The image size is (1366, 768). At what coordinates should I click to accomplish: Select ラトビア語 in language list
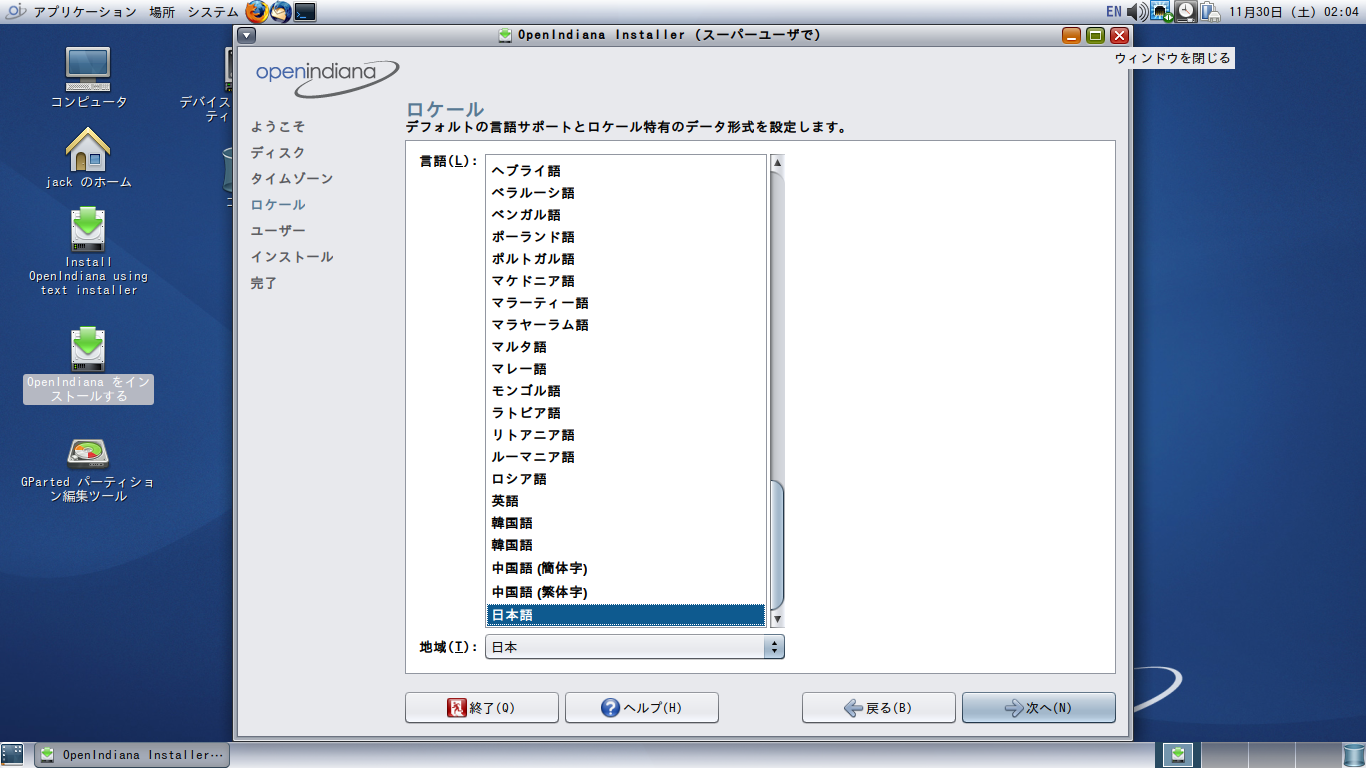(x=626, y=413)
